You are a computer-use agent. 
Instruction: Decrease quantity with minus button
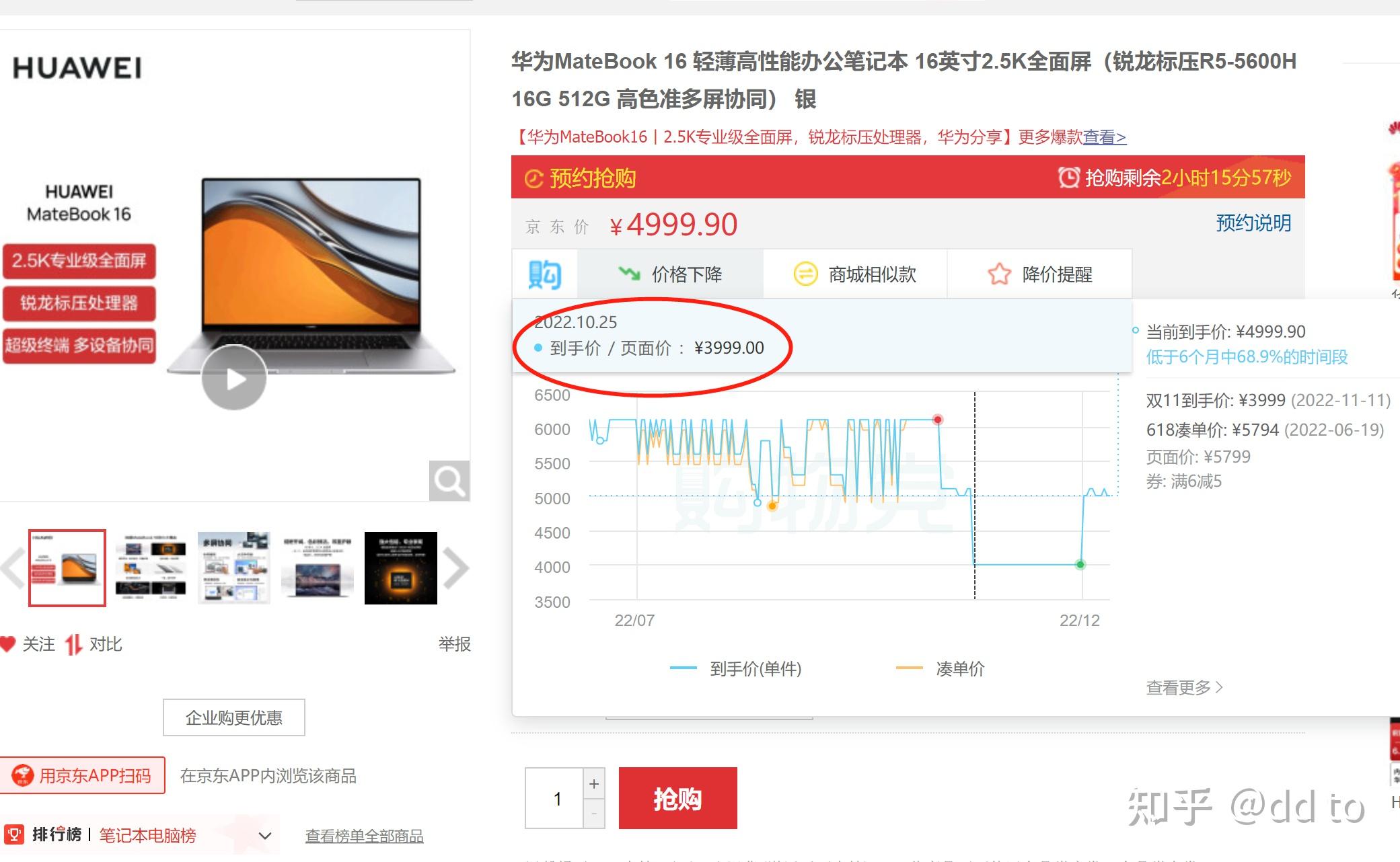pos(594,814)
